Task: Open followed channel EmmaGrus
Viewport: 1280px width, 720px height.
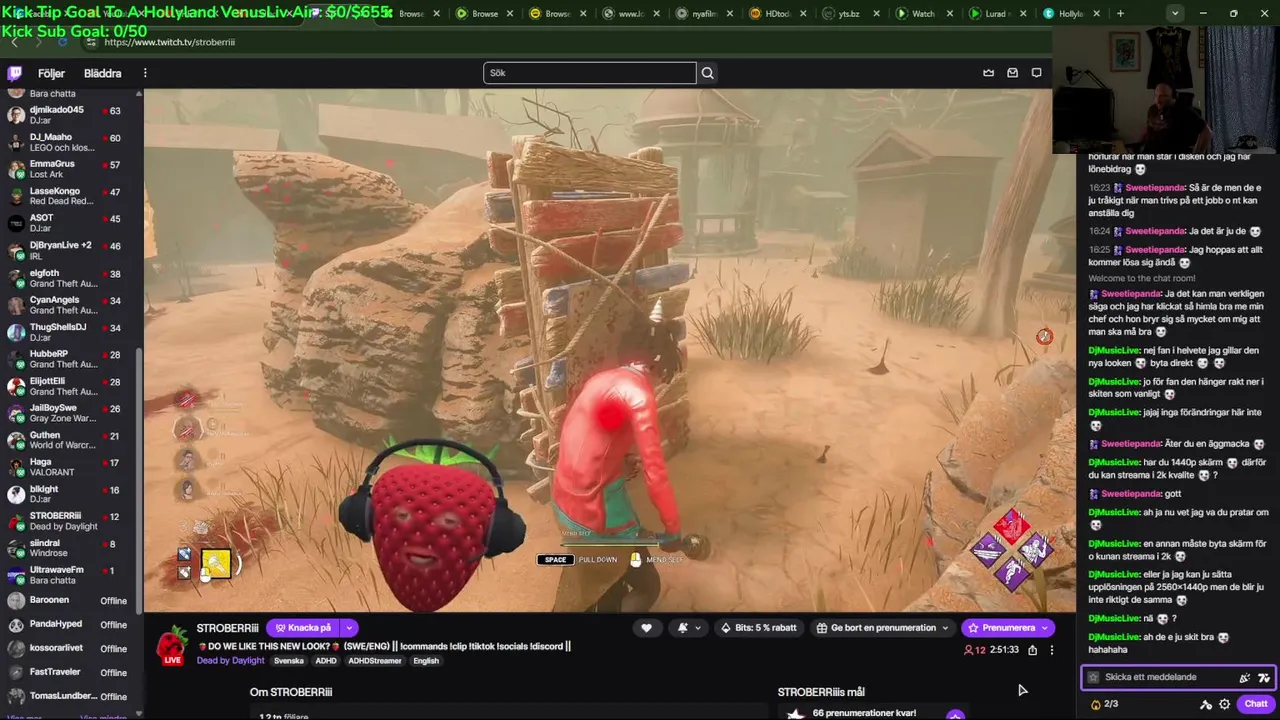Action: pyautogui.click(x=70, y=169)
